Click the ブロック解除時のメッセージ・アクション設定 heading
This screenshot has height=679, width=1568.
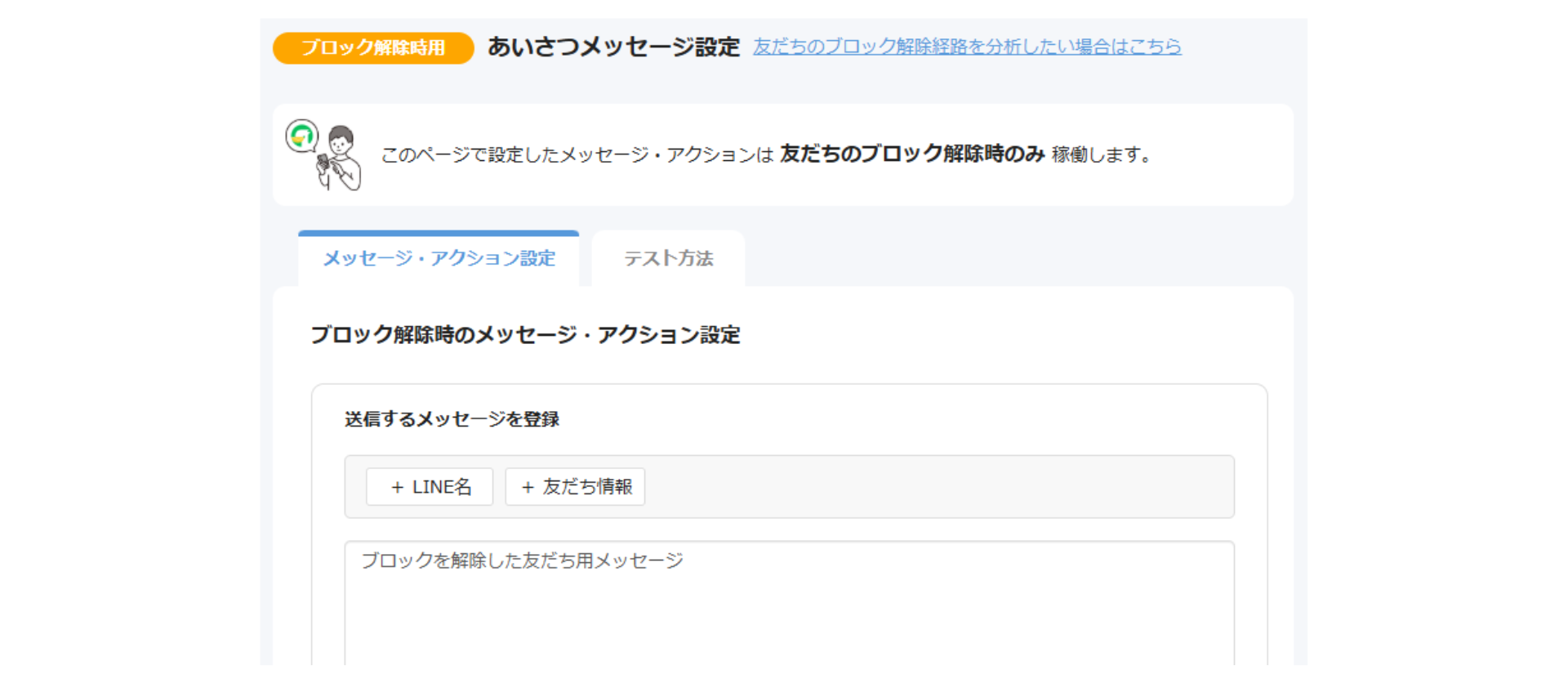(x=525, y=335)
